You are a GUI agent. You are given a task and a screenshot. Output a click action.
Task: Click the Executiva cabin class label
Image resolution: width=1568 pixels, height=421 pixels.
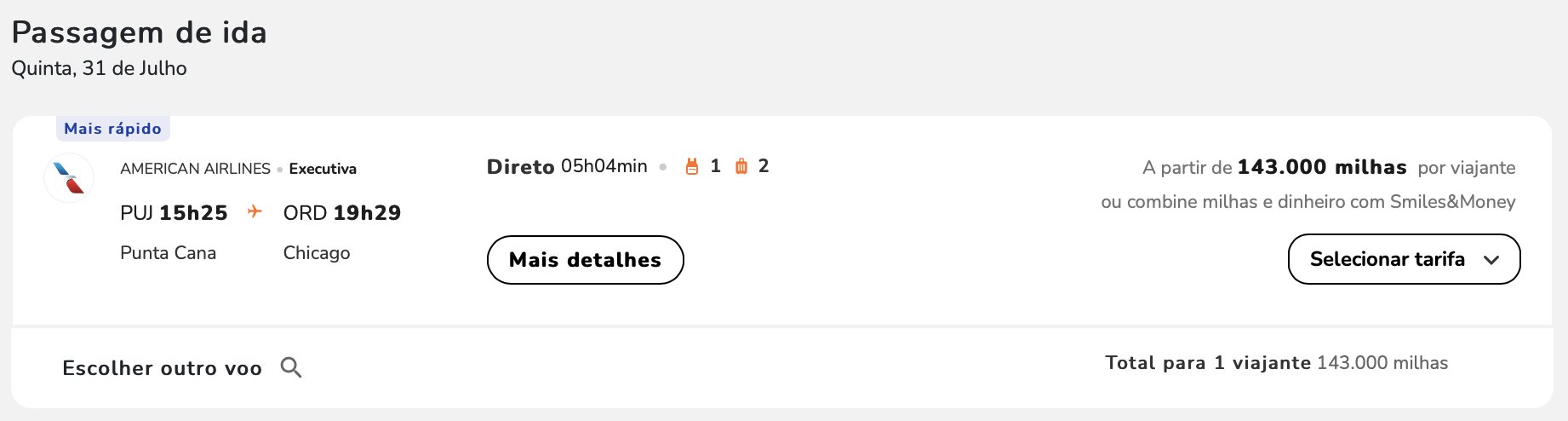point(323,169)
